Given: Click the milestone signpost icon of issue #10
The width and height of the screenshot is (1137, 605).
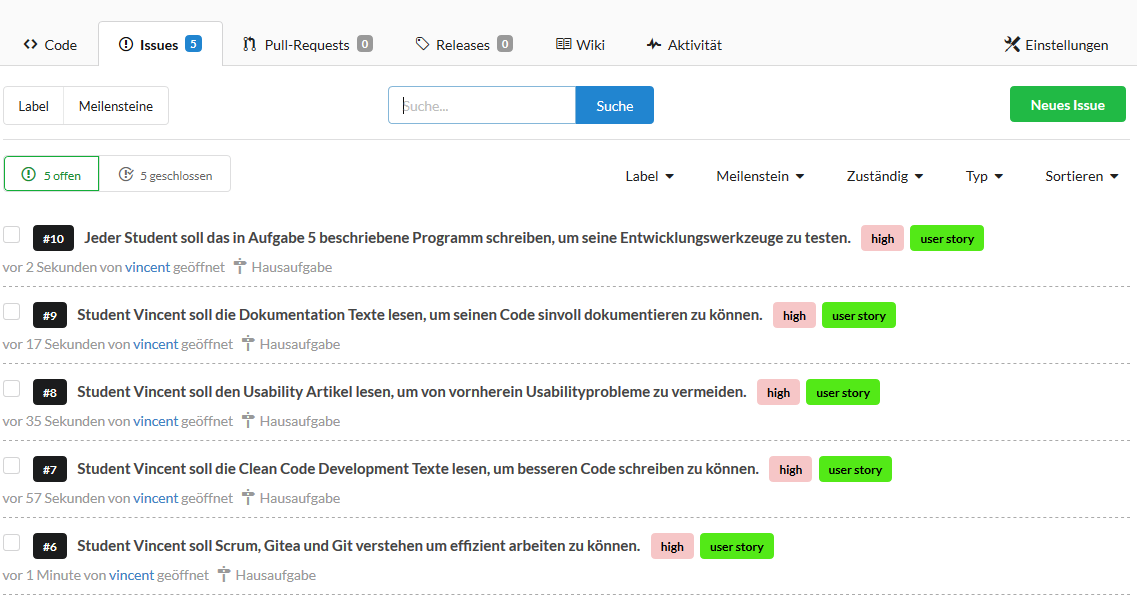Looking at the screenshot, I should click(x=240, y=267).
